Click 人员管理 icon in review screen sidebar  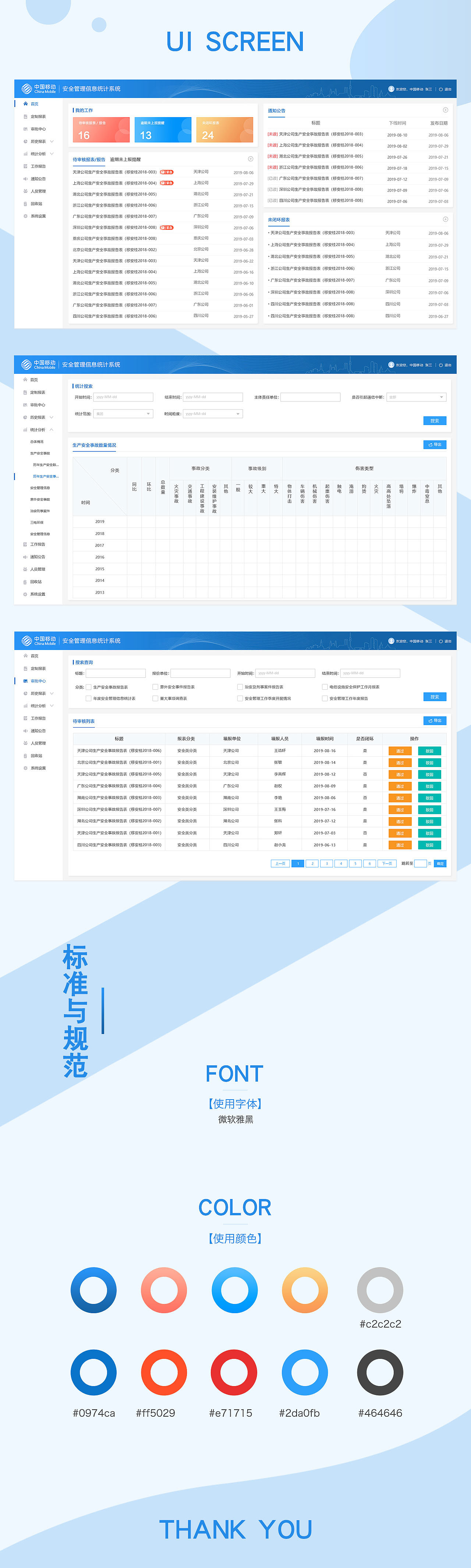pyautogui.click(x=25, y=743)
